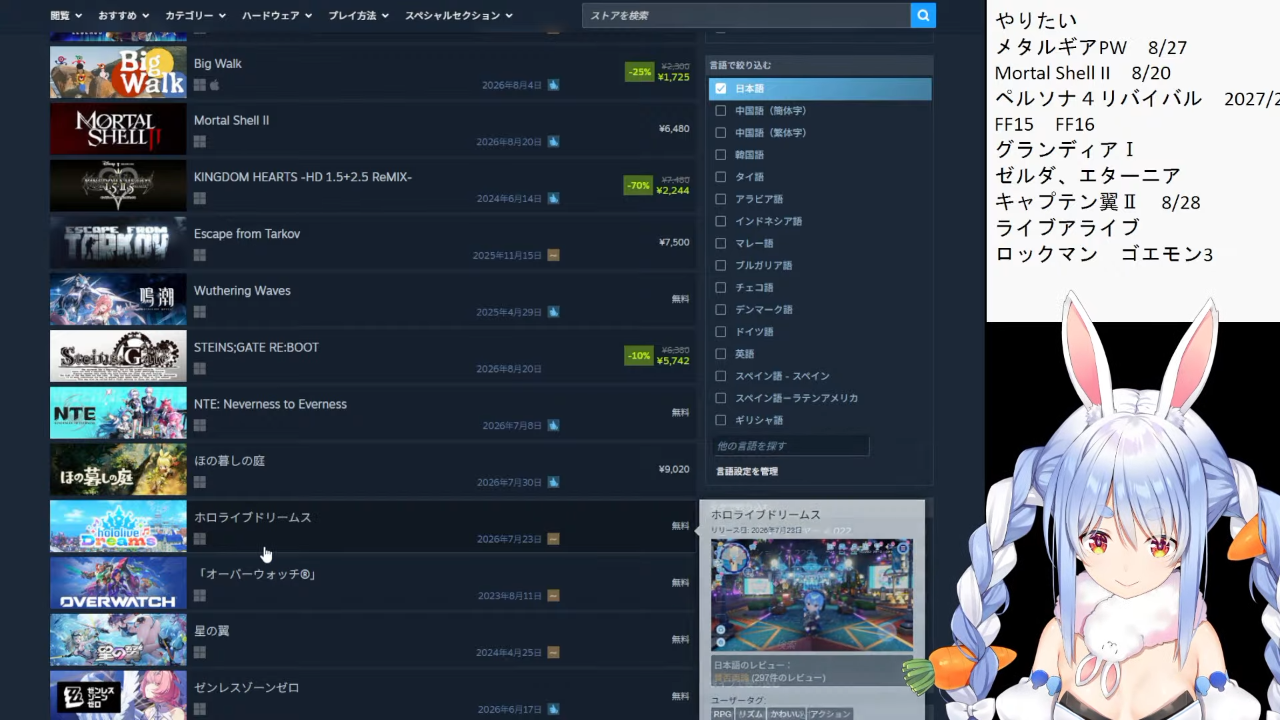Viewport: 1280px width, 720px height.
Task: Enable the 韓国語 language checkbox
Action: [721, 155]
